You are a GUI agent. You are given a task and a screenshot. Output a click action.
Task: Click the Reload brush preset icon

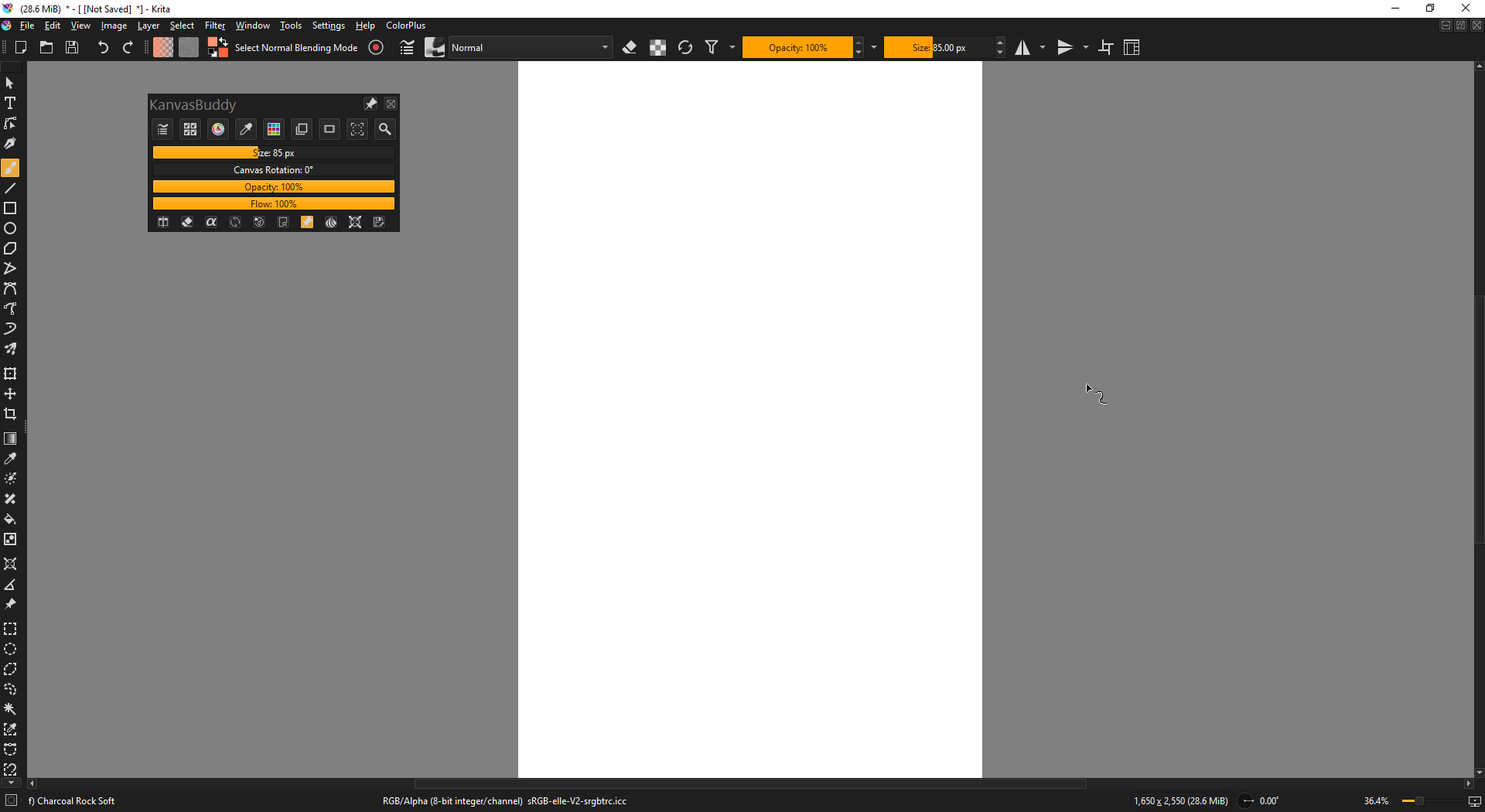coord(684,48)
